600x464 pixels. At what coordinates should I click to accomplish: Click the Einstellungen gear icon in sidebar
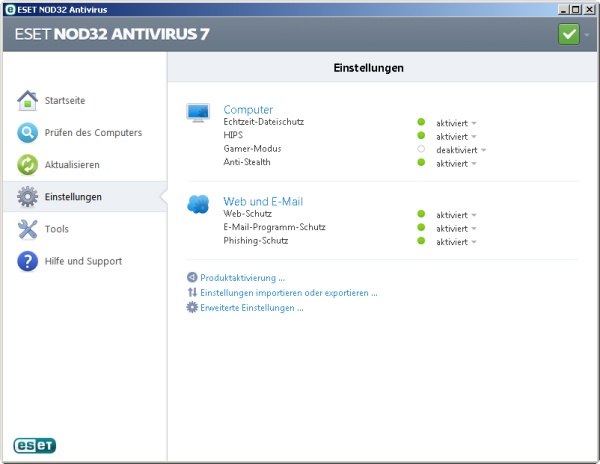(28, 197)
